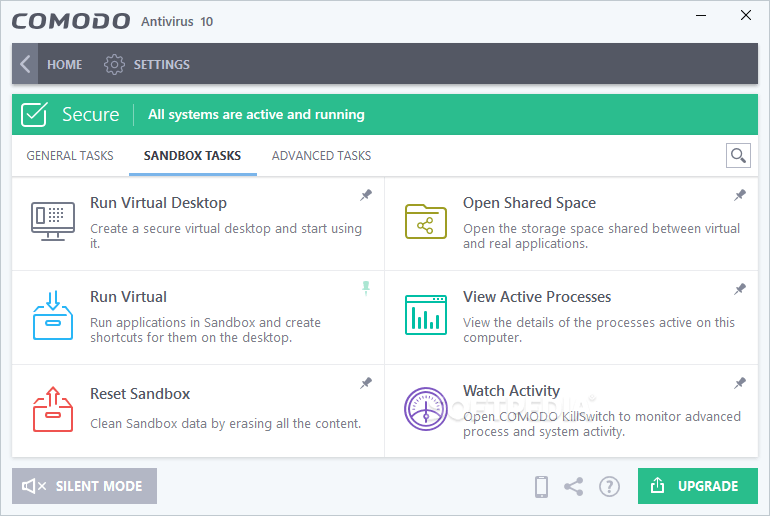Click 'View the details of the processes' description
Viewport: 770px width, 516px height.
click(599, 330)
